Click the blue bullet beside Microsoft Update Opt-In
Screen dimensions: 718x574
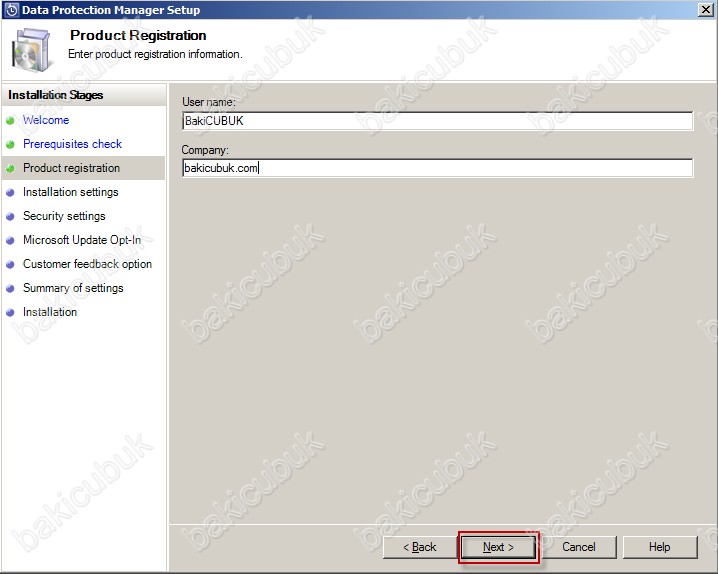tap(11, 241)
